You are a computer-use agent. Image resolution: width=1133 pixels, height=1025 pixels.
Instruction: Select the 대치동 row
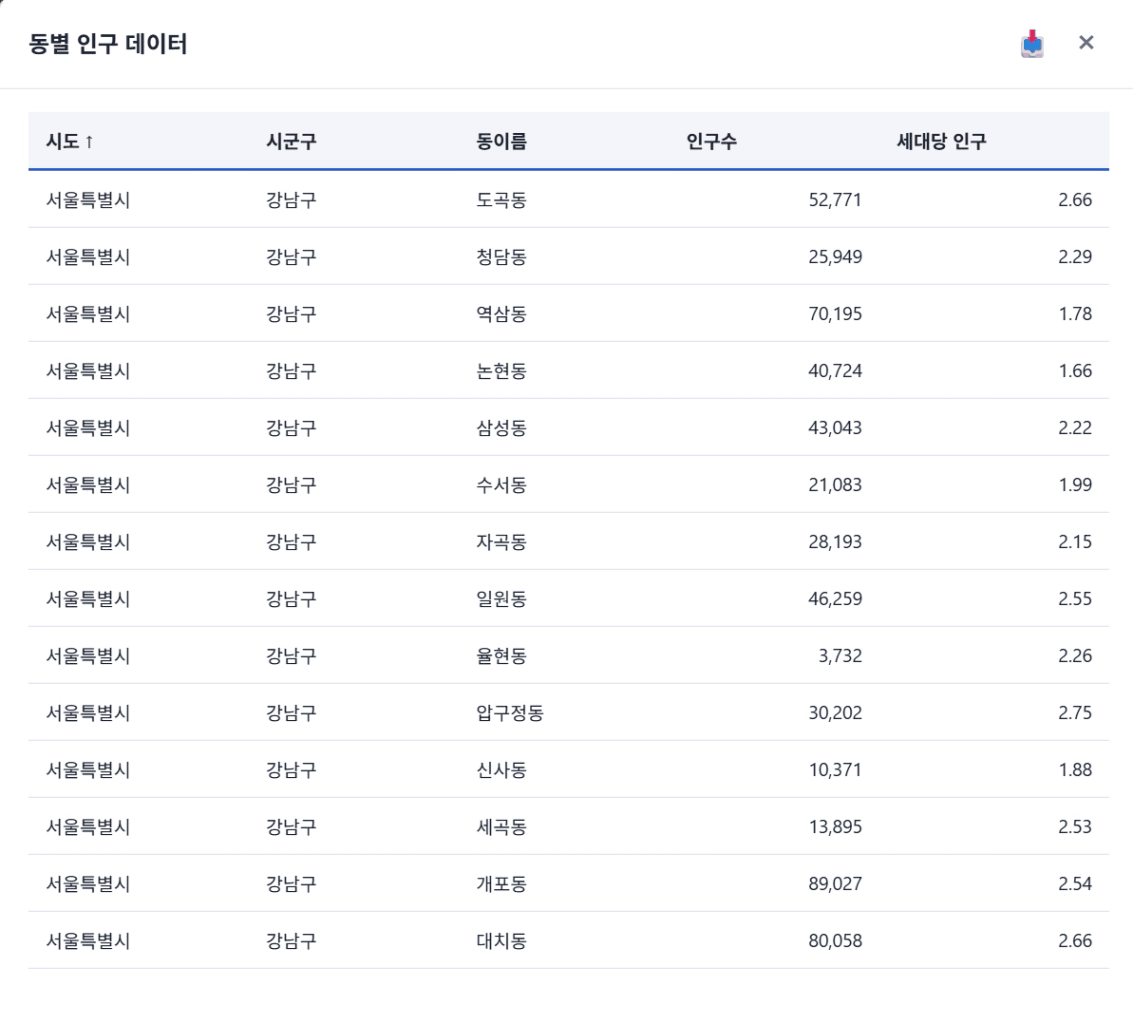[502, 941]
